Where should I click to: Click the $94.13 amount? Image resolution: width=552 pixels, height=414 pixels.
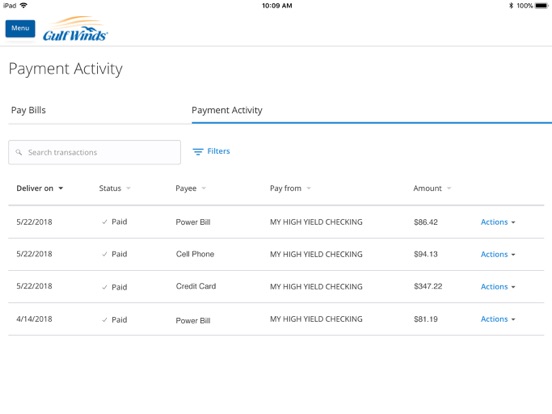click(x=426, y=254)
